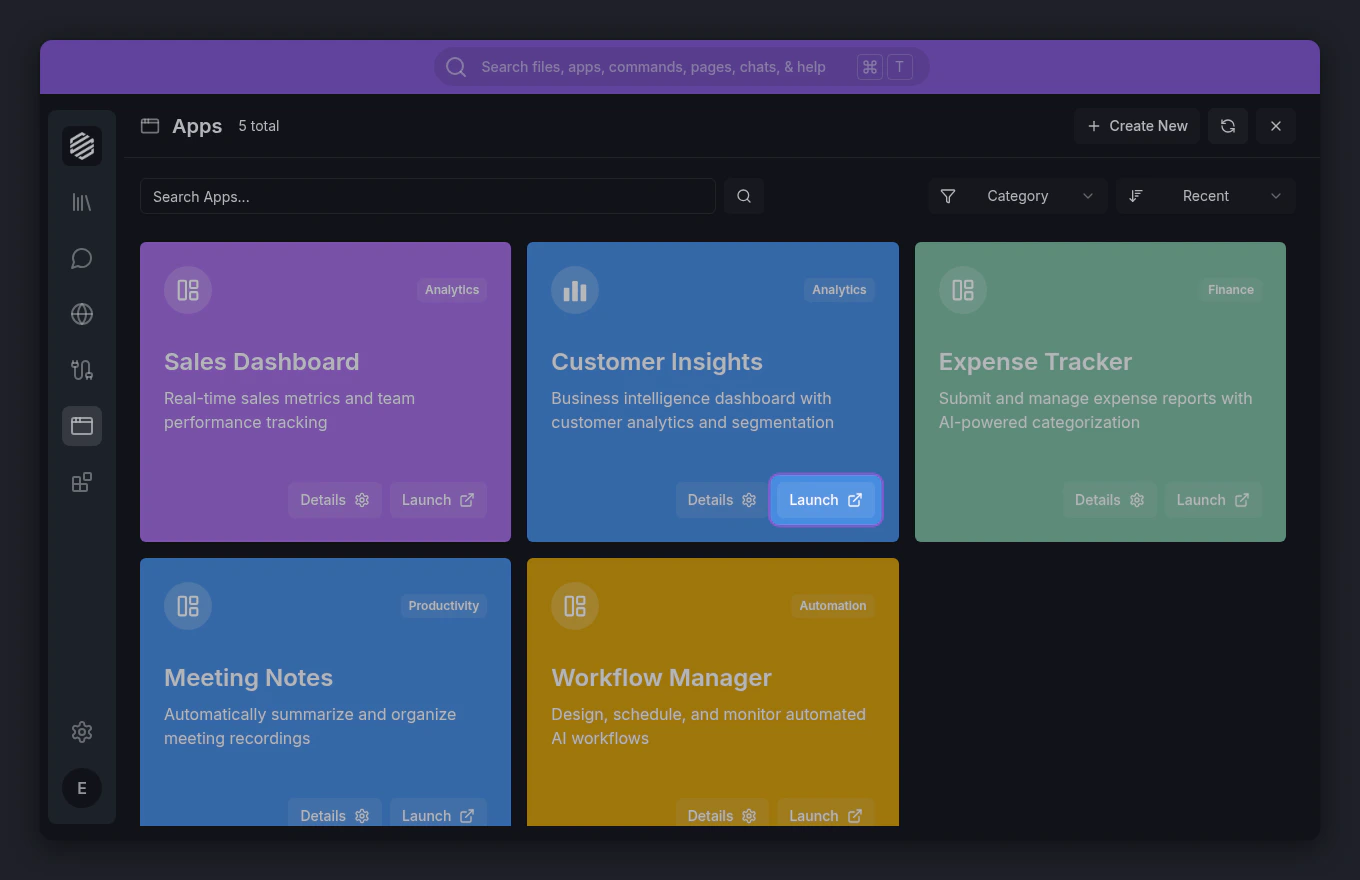
Task: Click the Meeting Notes title
Action: tap(248, 678)
